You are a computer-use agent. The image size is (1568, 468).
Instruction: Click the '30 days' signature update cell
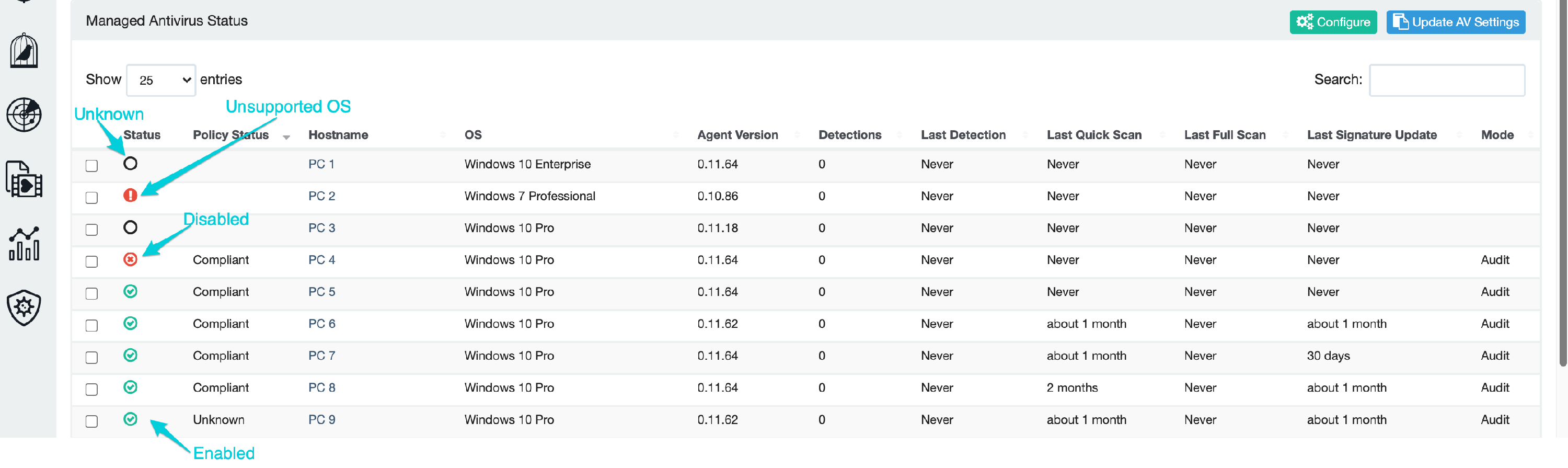[1328, 356]
